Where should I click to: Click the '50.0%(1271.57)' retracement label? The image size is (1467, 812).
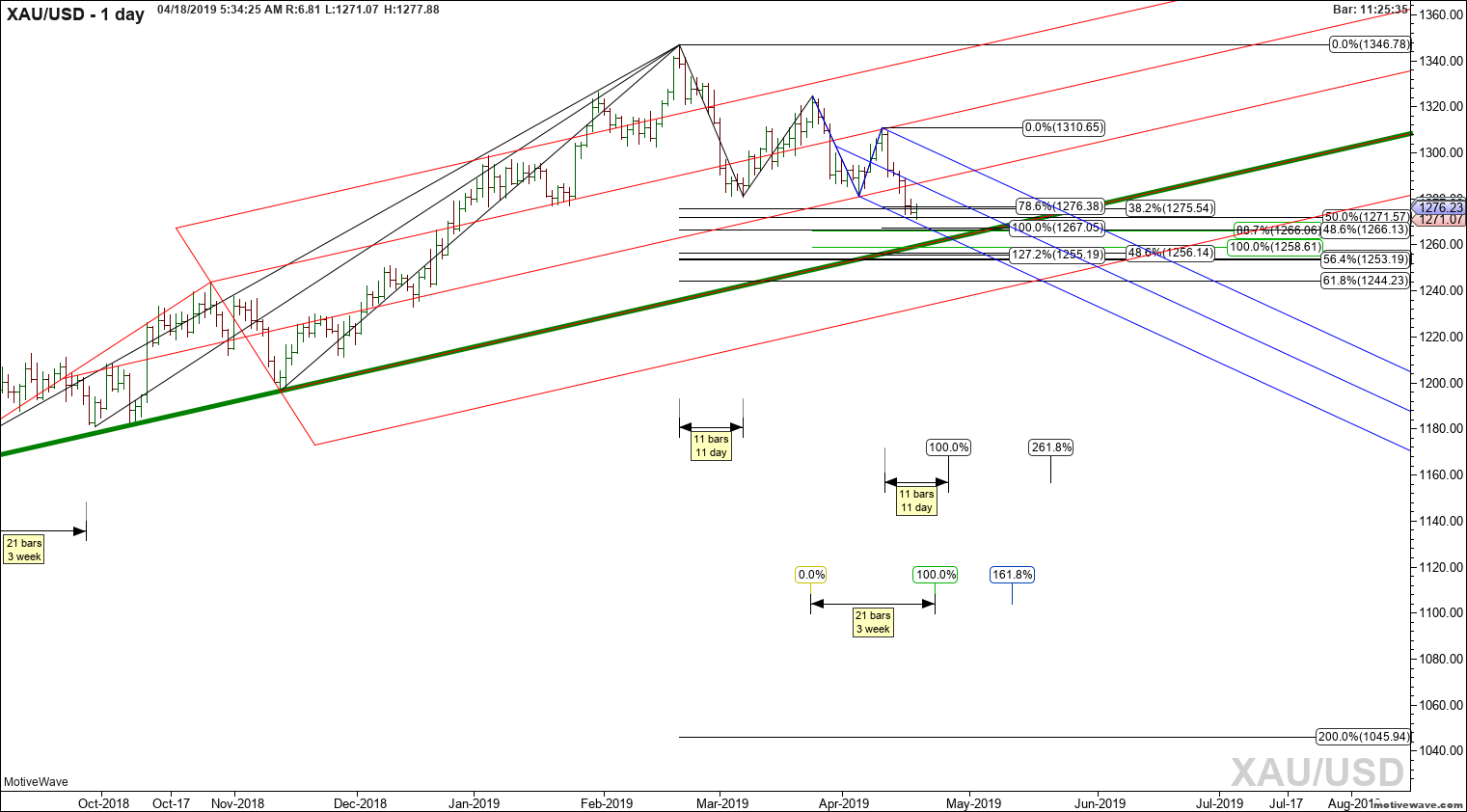pos(1366,217)
